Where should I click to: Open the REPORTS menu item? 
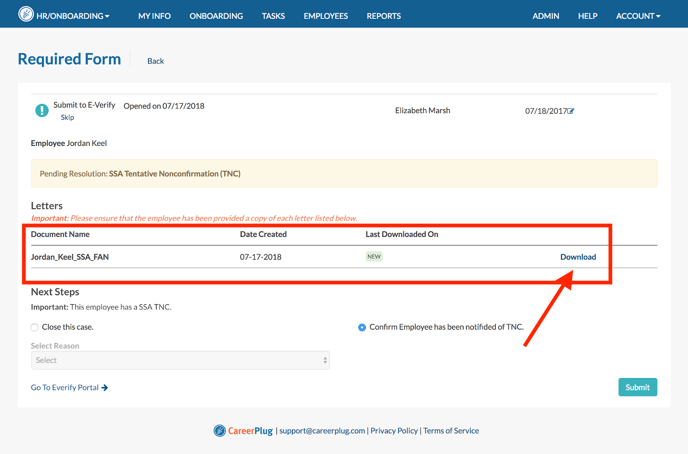(x=384, y=16)
